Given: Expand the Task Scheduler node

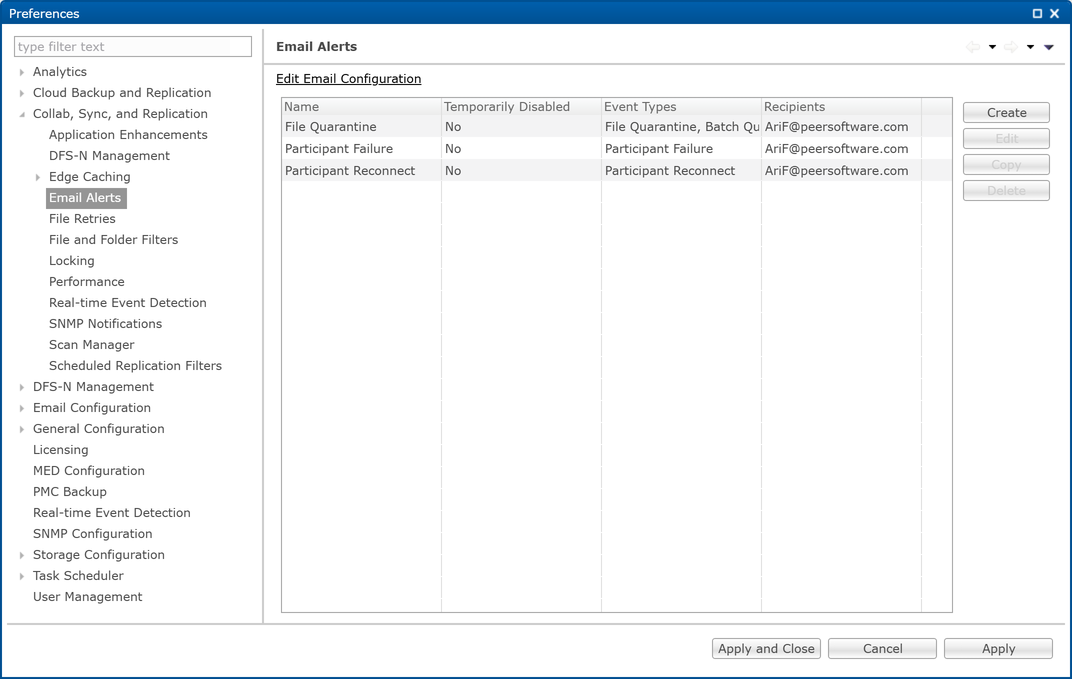Looking at the screenshot, I should coord(22,576).
